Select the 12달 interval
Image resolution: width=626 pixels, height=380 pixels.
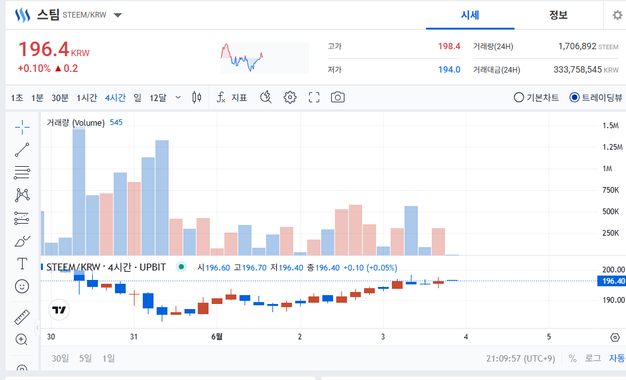[x=158, y=98]
